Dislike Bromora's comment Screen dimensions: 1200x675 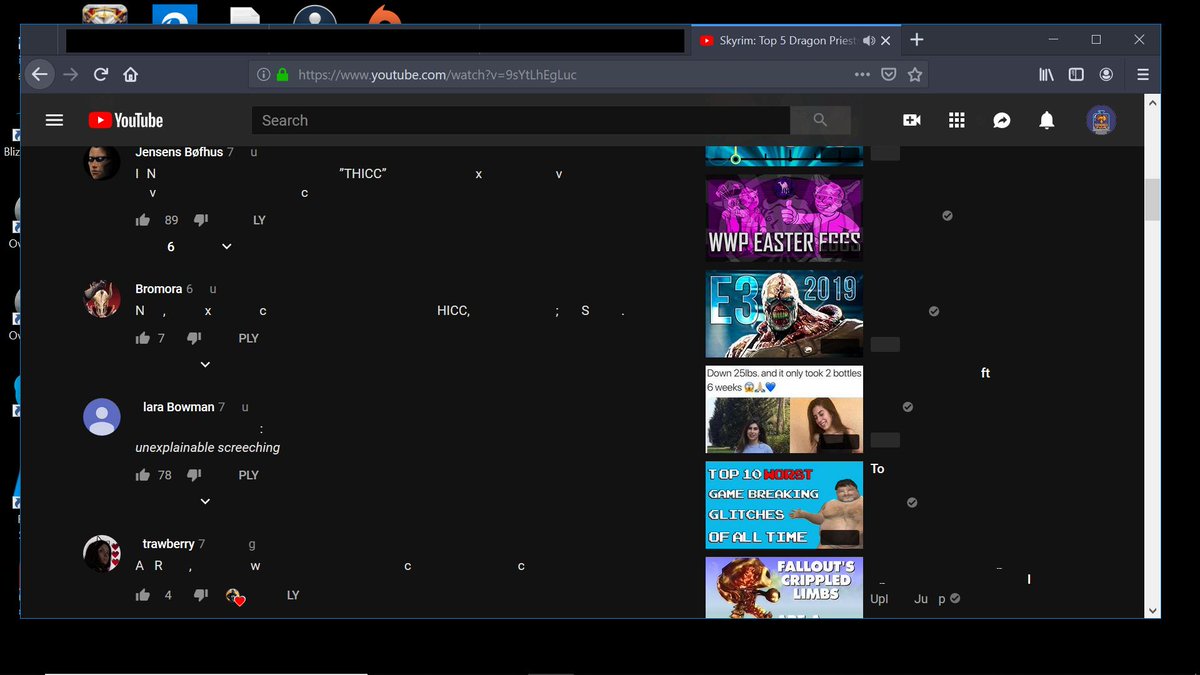(x=194, y=338)
